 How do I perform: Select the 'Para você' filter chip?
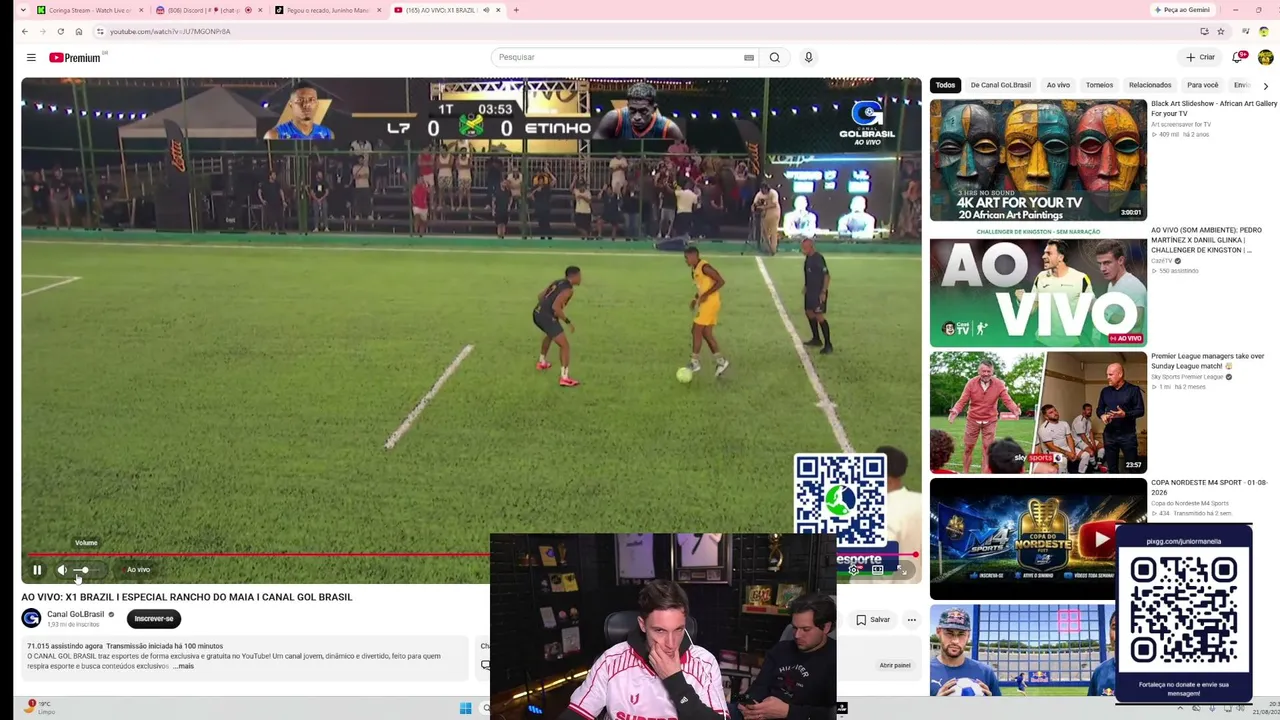click(1203, 85)
